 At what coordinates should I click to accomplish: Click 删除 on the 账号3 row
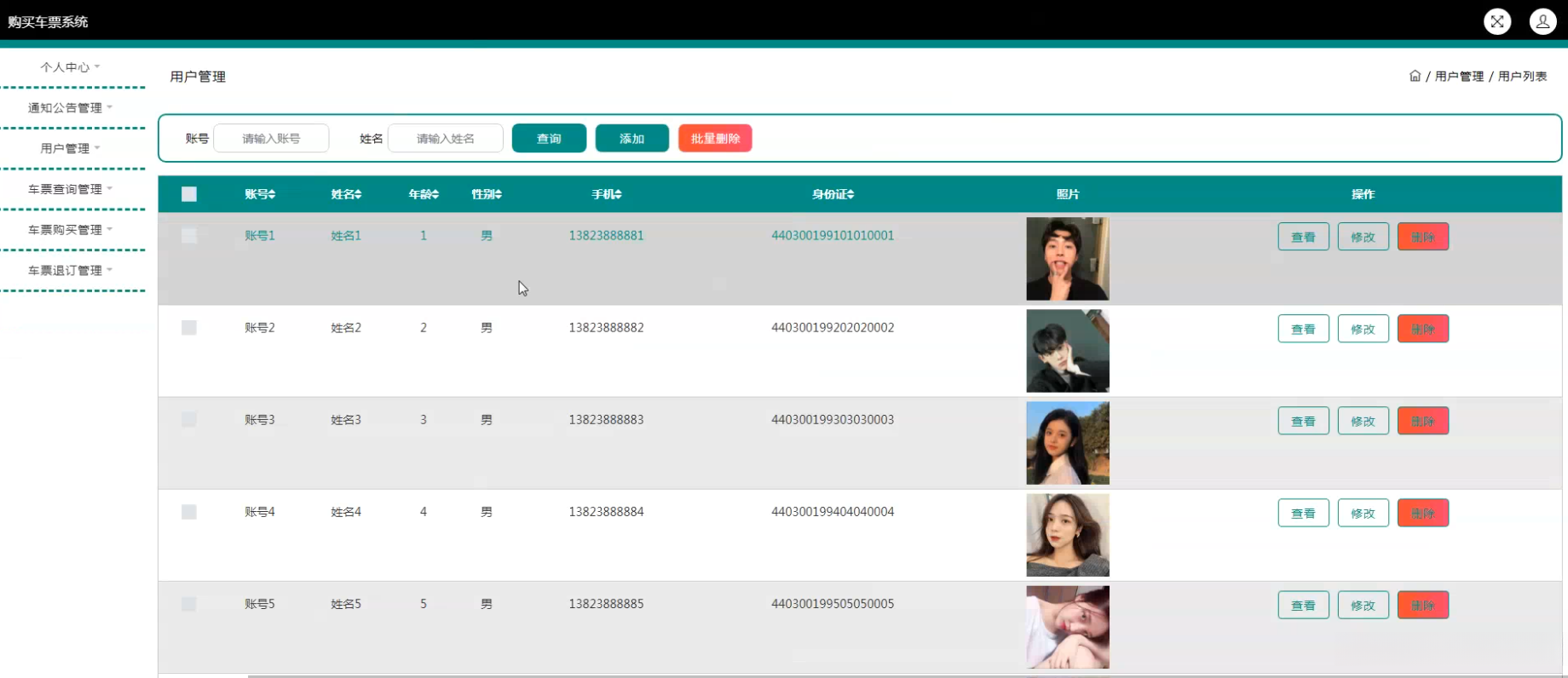click(1423, 421)
